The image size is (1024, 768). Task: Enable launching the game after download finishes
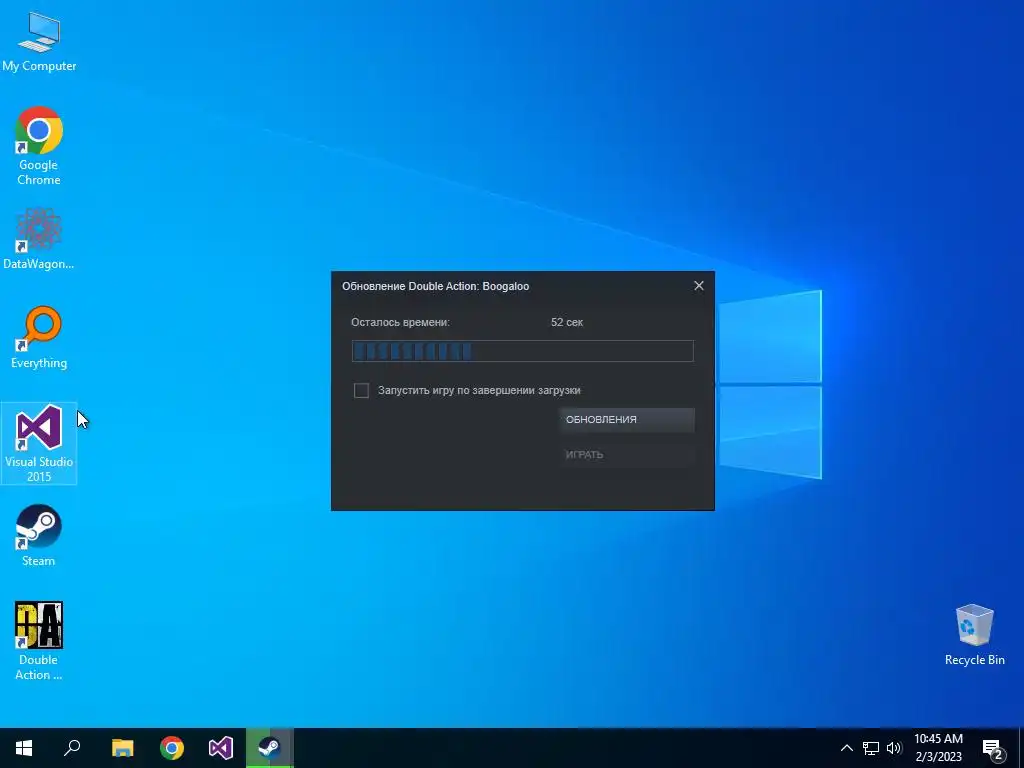click(x=361, y=391)
